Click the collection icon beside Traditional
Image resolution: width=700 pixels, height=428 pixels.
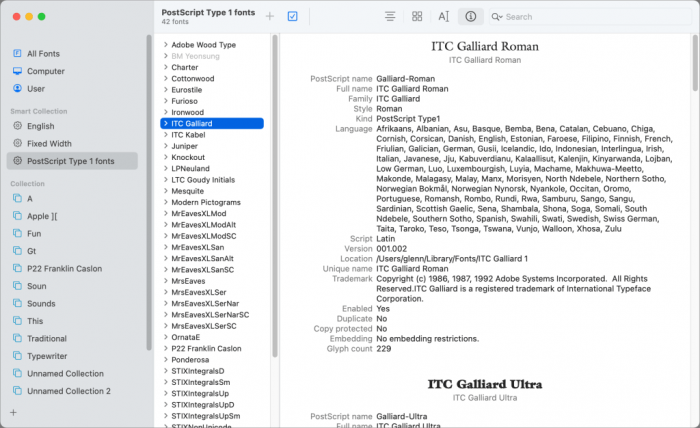pos(17,338)
